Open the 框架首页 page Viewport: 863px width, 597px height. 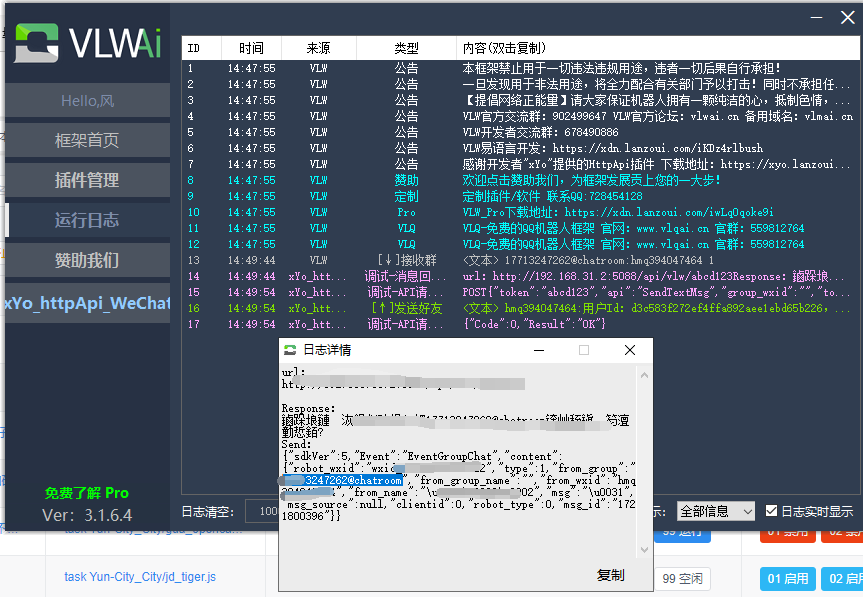pyautogui.click(x=88, y=140)
